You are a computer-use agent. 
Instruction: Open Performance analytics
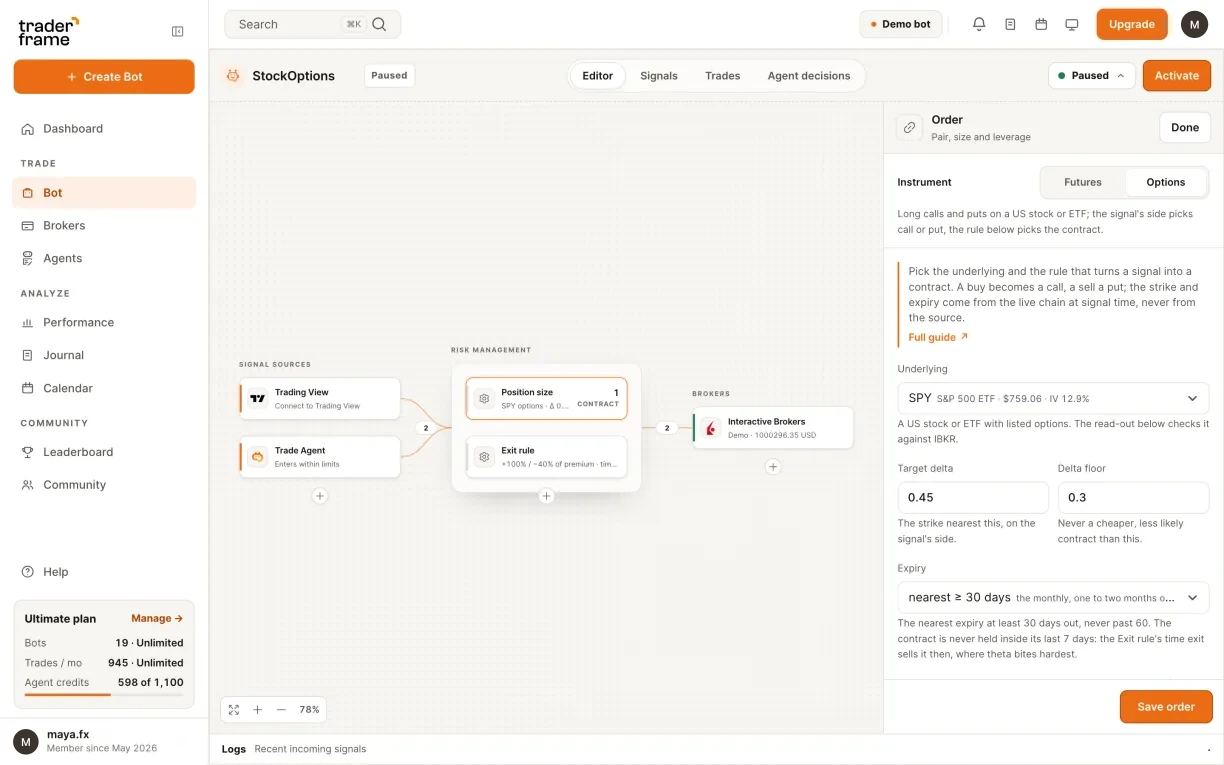tap(104, 322)
